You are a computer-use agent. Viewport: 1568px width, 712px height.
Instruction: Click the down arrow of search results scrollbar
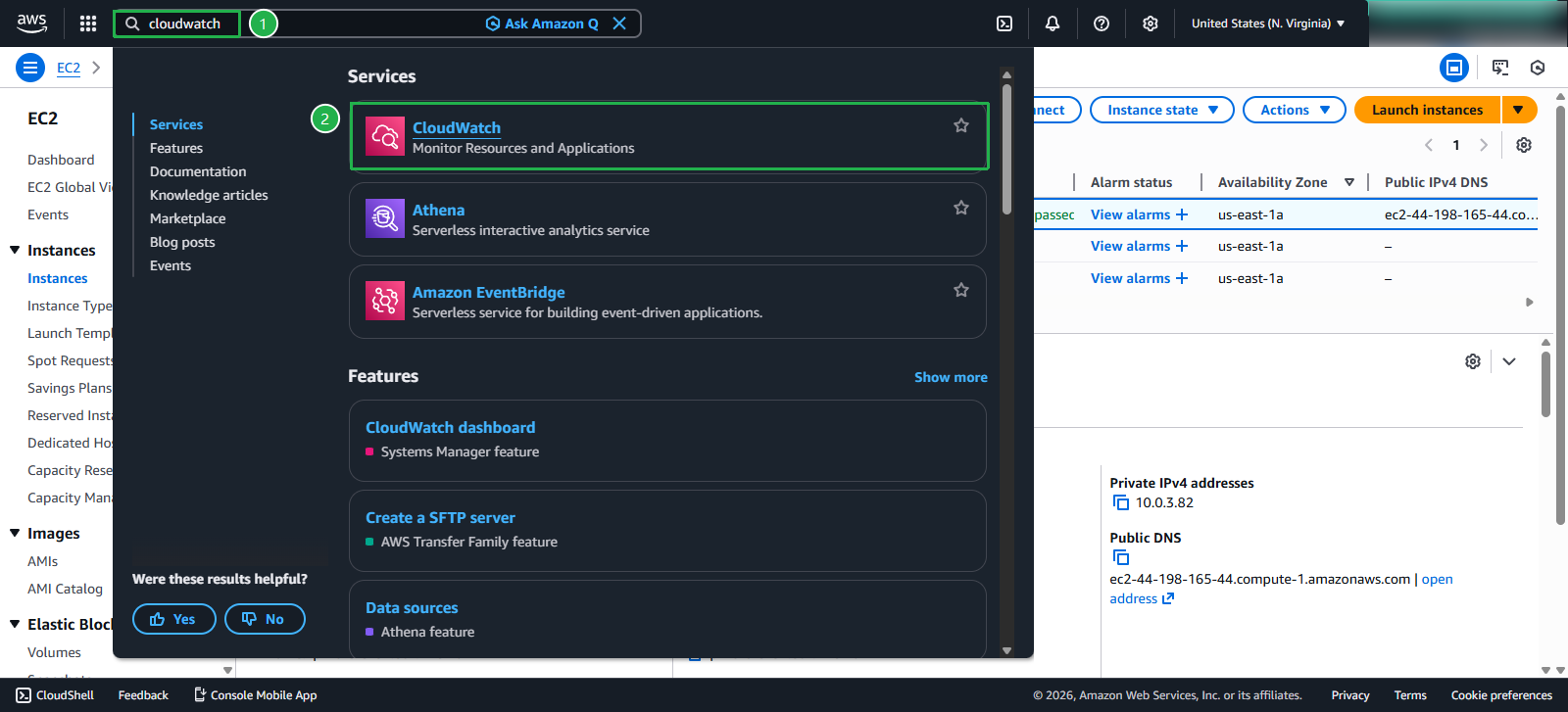(1006, 650)
